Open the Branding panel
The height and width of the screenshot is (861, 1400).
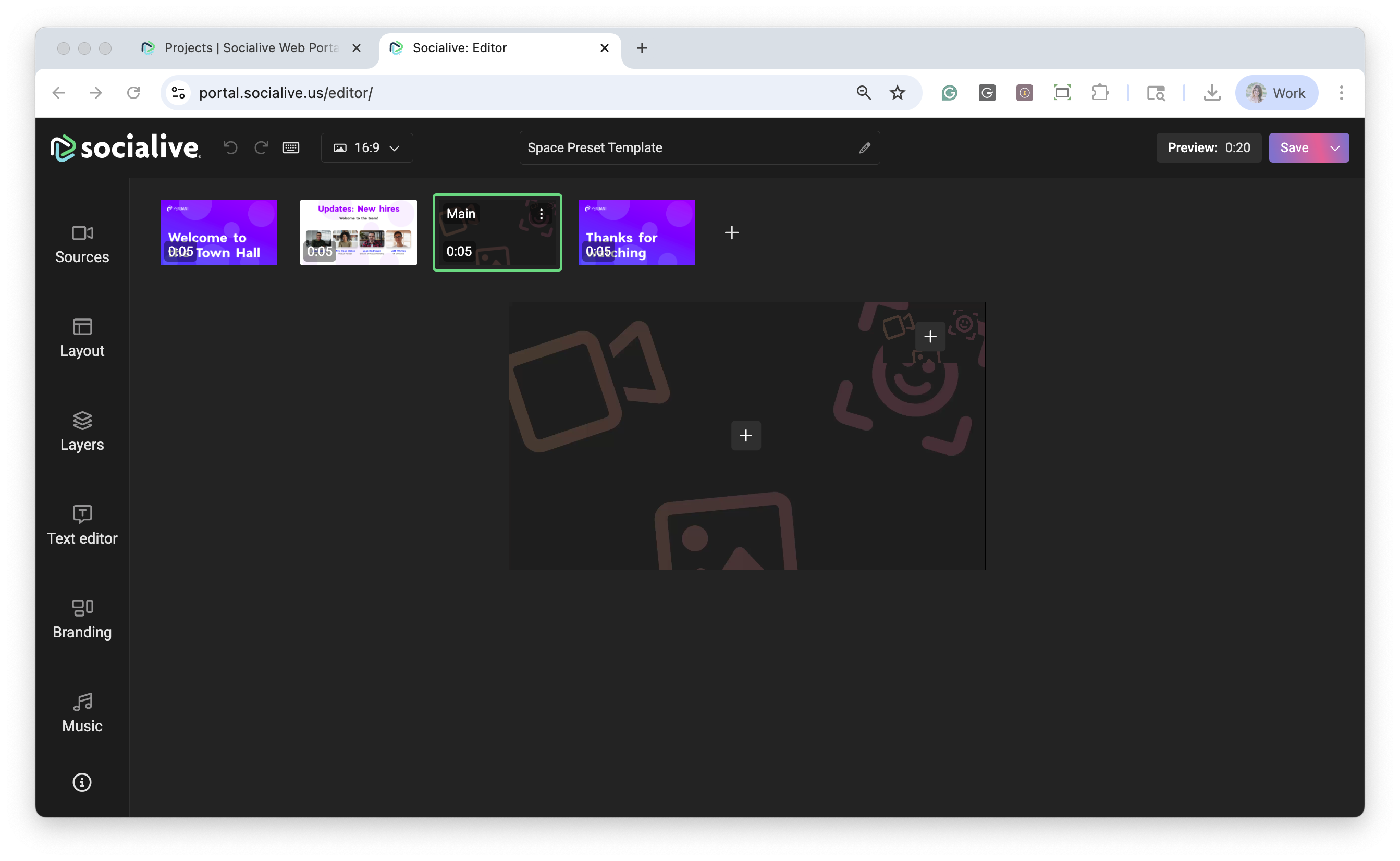pos(82,619)
